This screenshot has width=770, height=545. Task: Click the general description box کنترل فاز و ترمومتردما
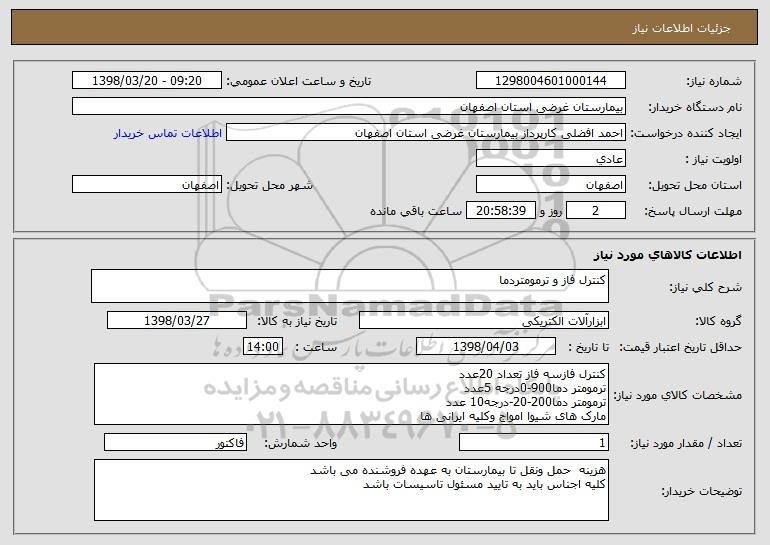point(350,286)
